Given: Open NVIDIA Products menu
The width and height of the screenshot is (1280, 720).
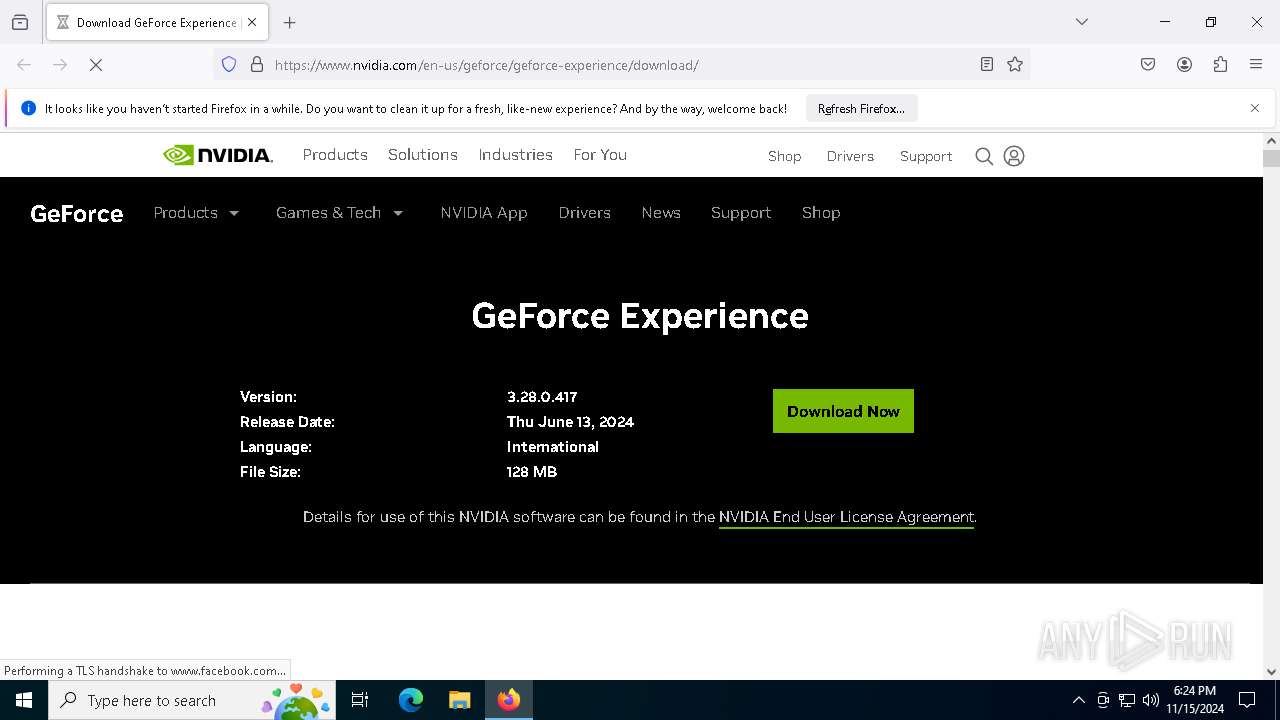Looking at the screenshot, I should click(x=335, y=155).
